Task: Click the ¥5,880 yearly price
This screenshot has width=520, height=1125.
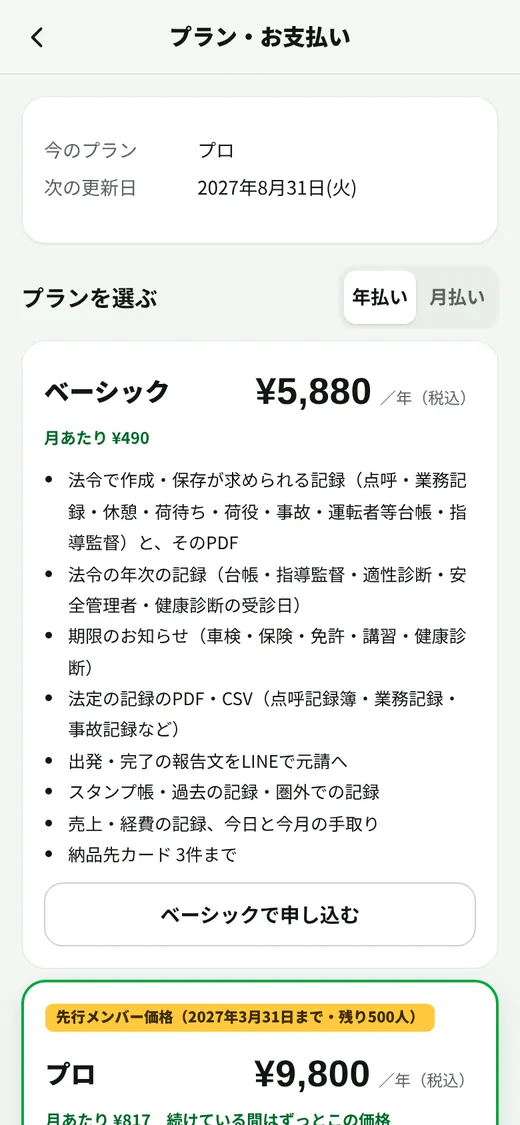Action: pyautogui.click(x=313, y=392)
